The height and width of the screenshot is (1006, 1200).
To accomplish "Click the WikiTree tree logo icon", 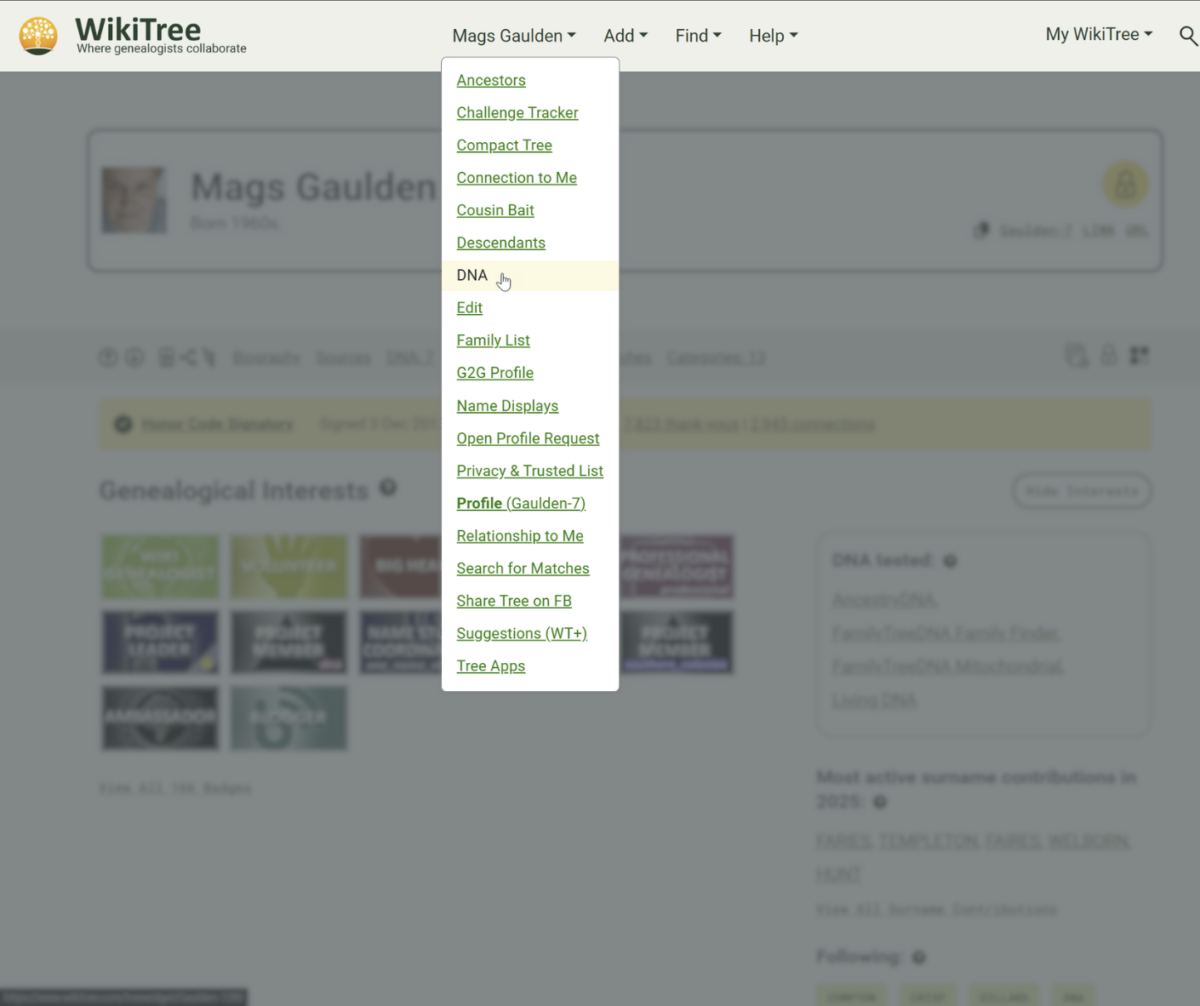I will pos(38,35).
